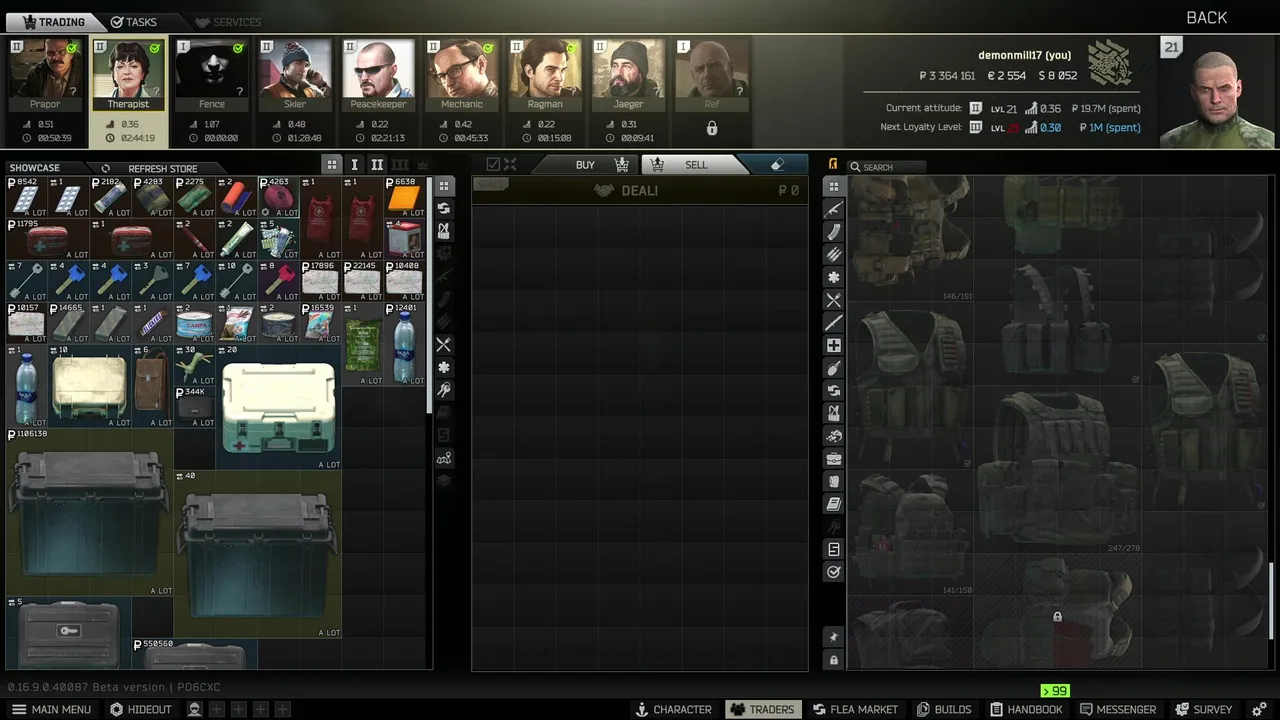Filter stash by containers briefcase icon

(834, 459)
